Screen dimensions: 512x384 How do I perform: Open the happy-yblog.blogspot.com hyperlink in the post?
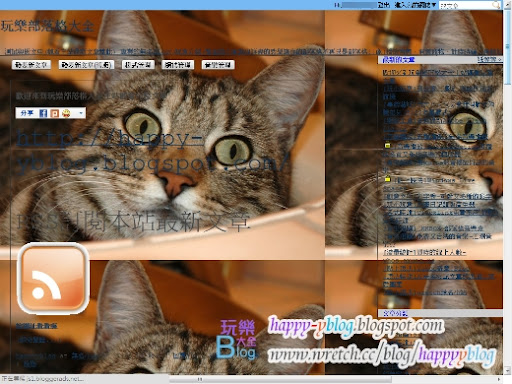click(x=152, y=151)
